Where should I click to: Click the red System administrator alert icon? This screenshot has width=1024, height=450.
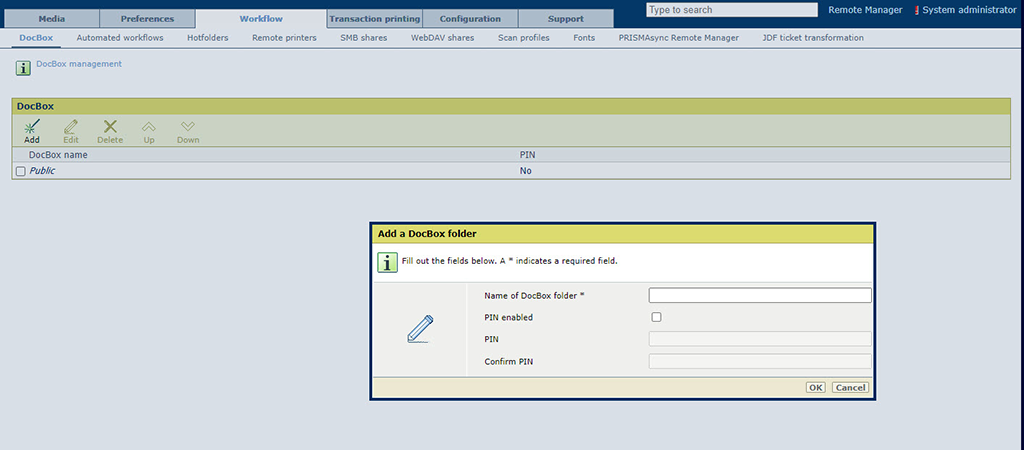coord(916,10)
